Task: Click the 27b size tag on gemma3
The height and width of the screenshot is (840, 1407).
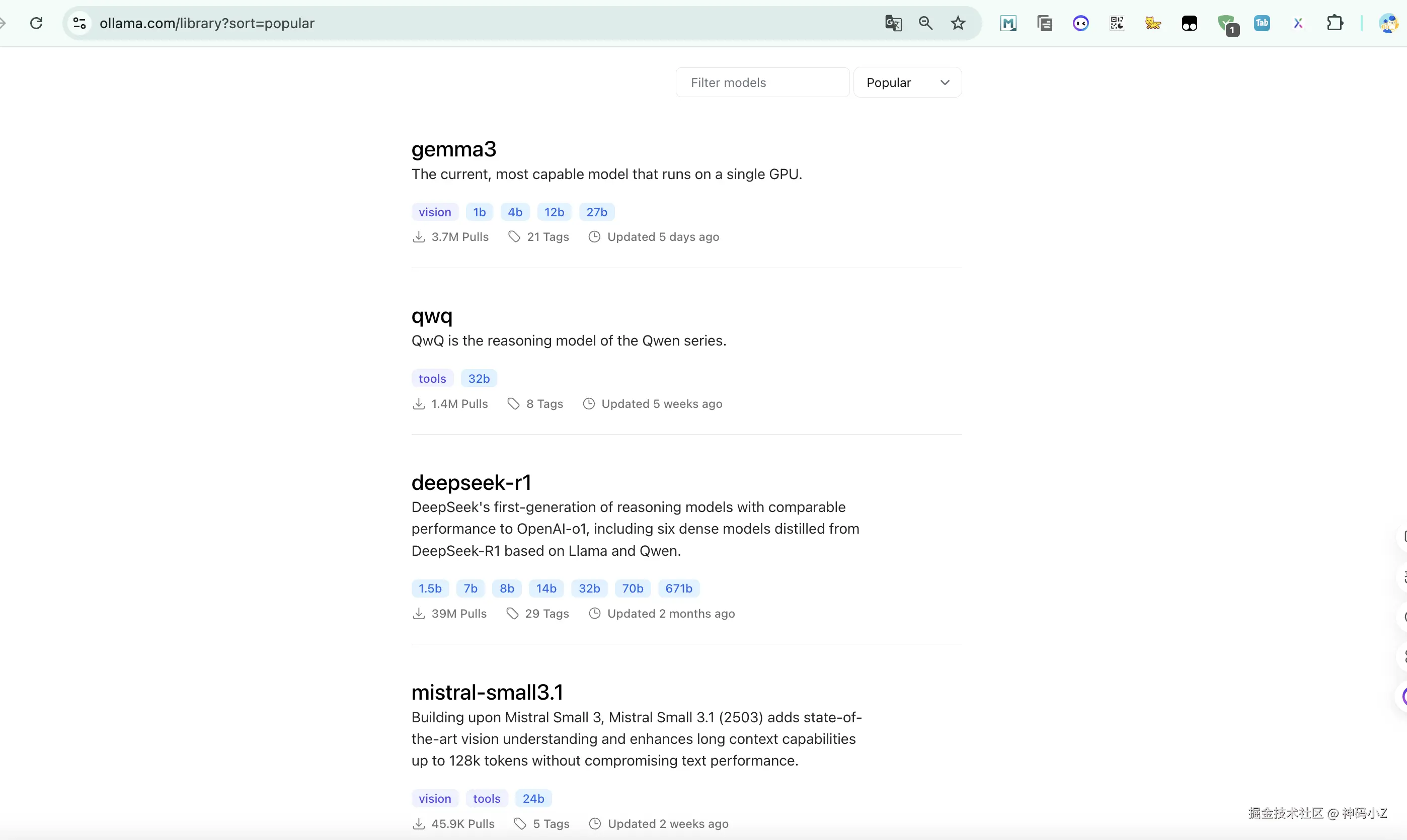Action: (x=596, y=212)
